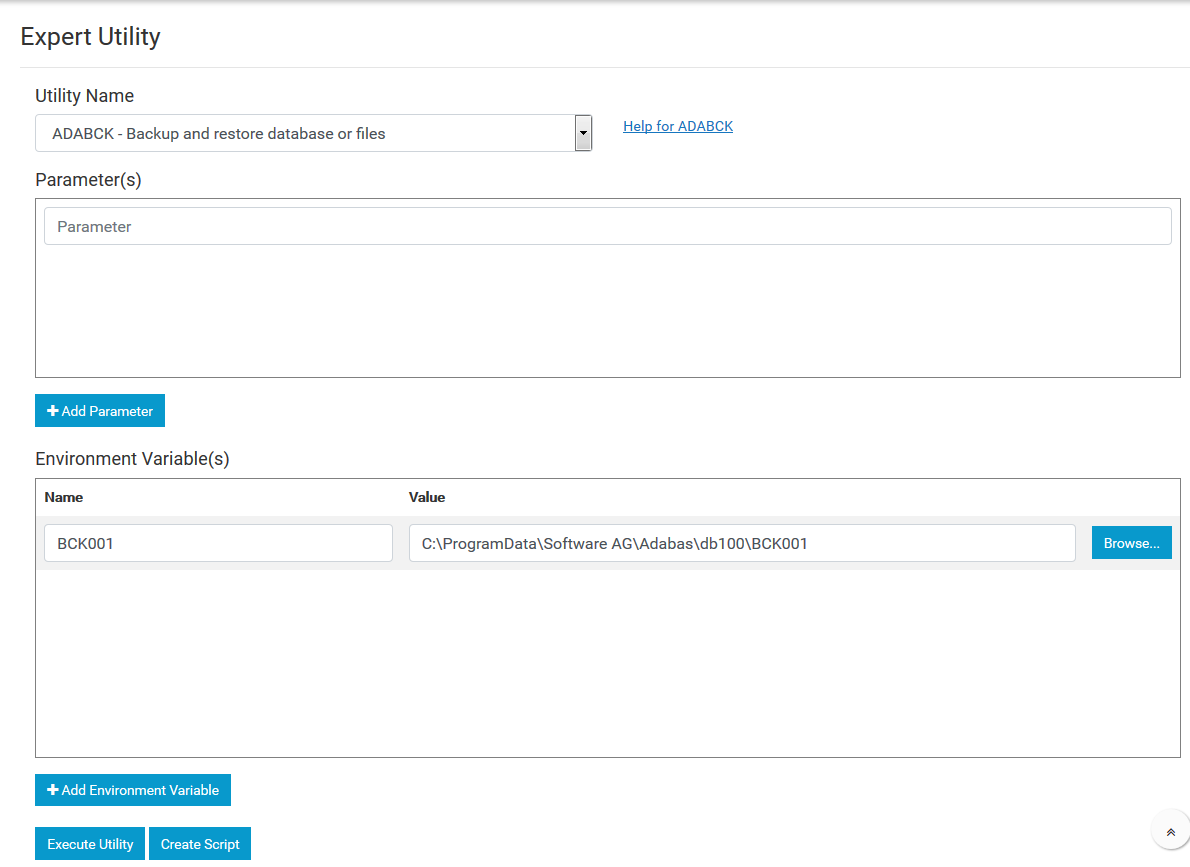This screenshot has width=1190, height=867.
Task: Click the Environment Variable(s) section label
Action: click(x=132, y=459)
